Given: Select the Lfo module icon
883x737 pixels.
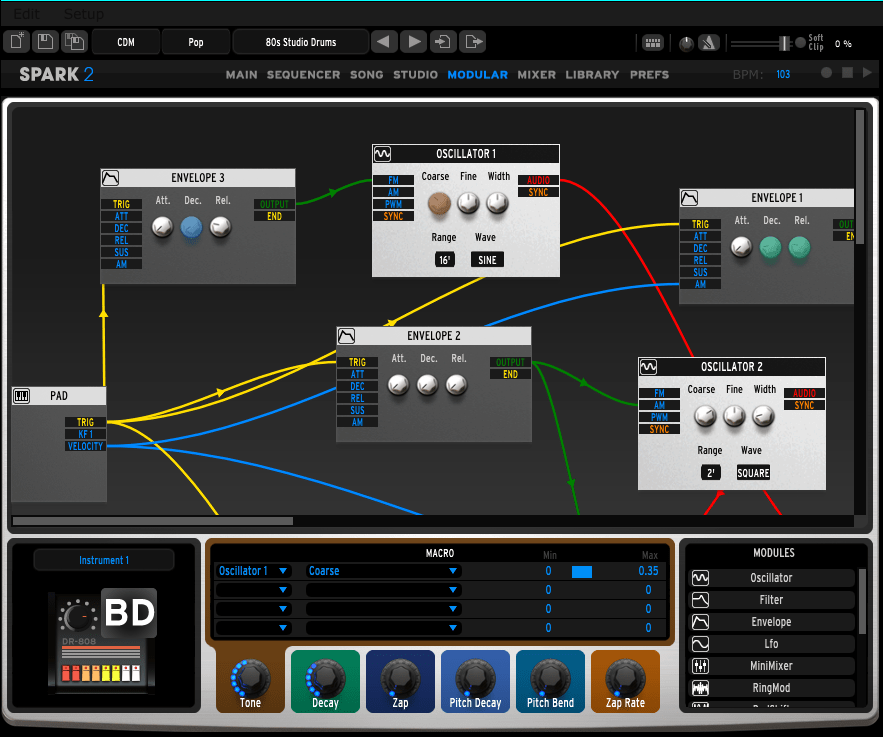Looking at the screenshot, I should click(x=700, y=643).
